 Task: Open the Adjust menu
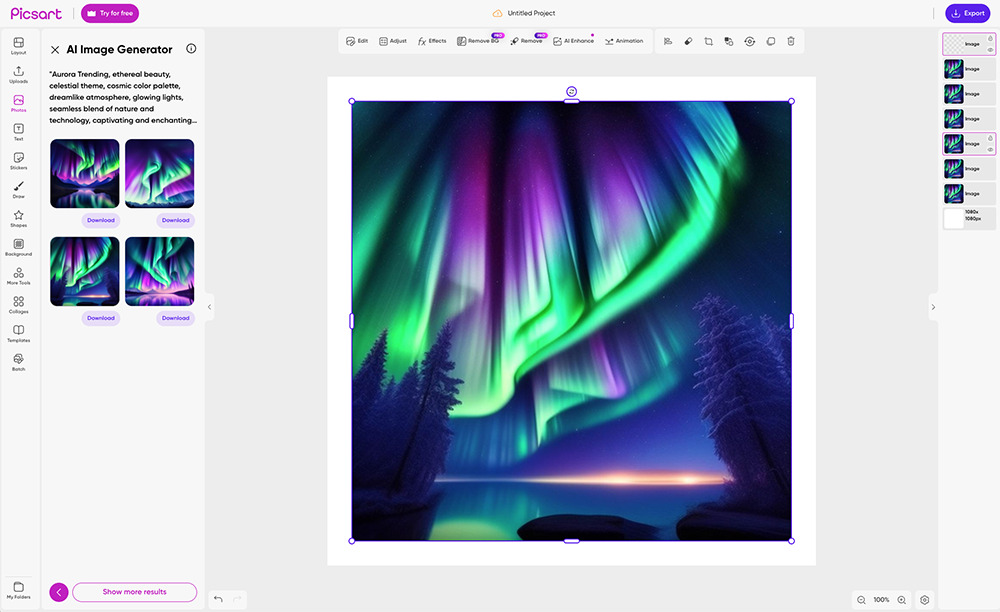(x=392, y=41)
